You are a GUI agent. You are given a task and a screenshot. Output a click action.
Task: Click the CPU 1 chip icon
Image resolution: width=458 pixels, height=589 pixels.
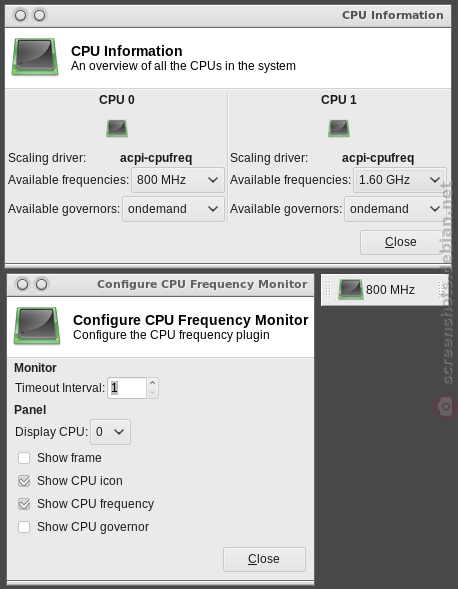tap(339, 128)
